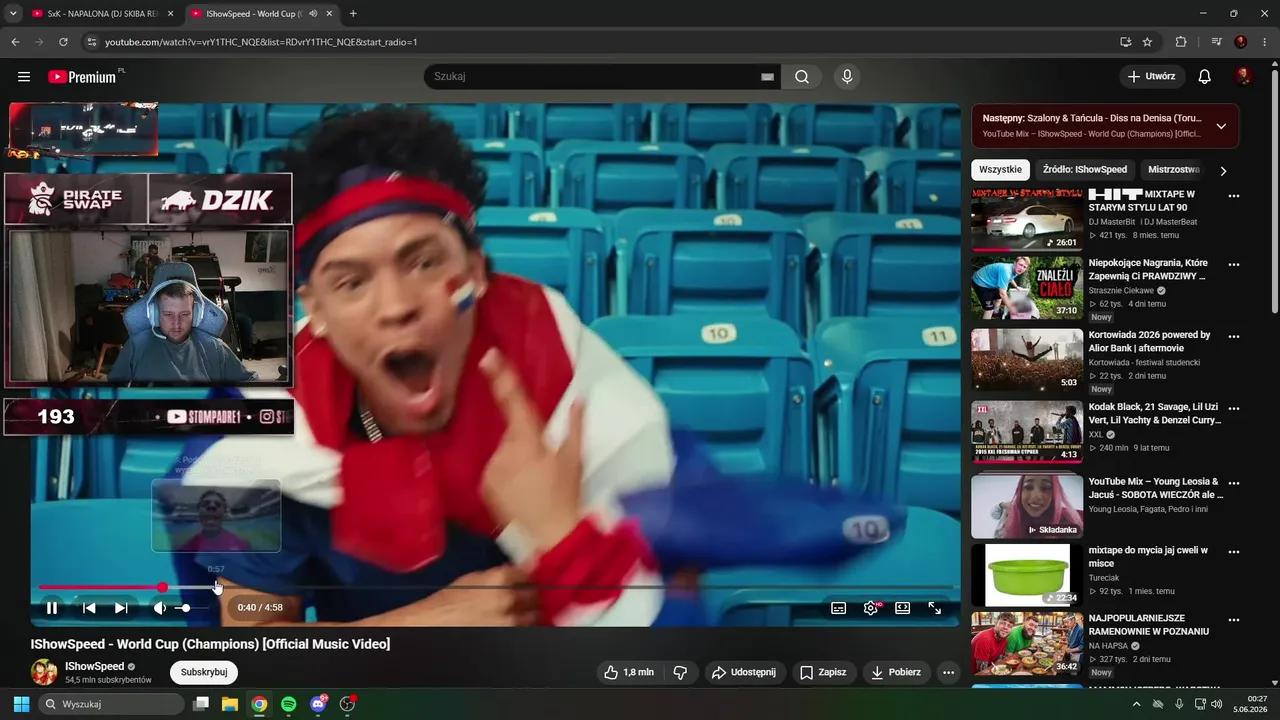Show more filter chips with right arrow
This screenshot has width=1280, height=720.
(x=1223, y=171)
